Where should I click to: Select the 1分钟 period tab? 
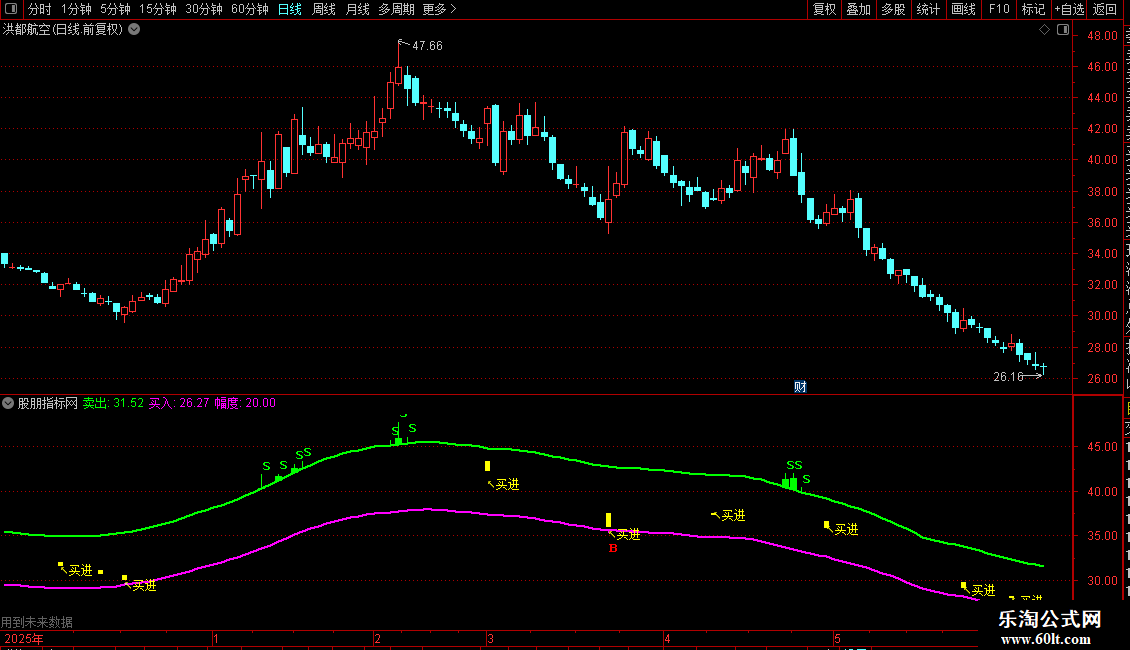click(x=76, y=9)
